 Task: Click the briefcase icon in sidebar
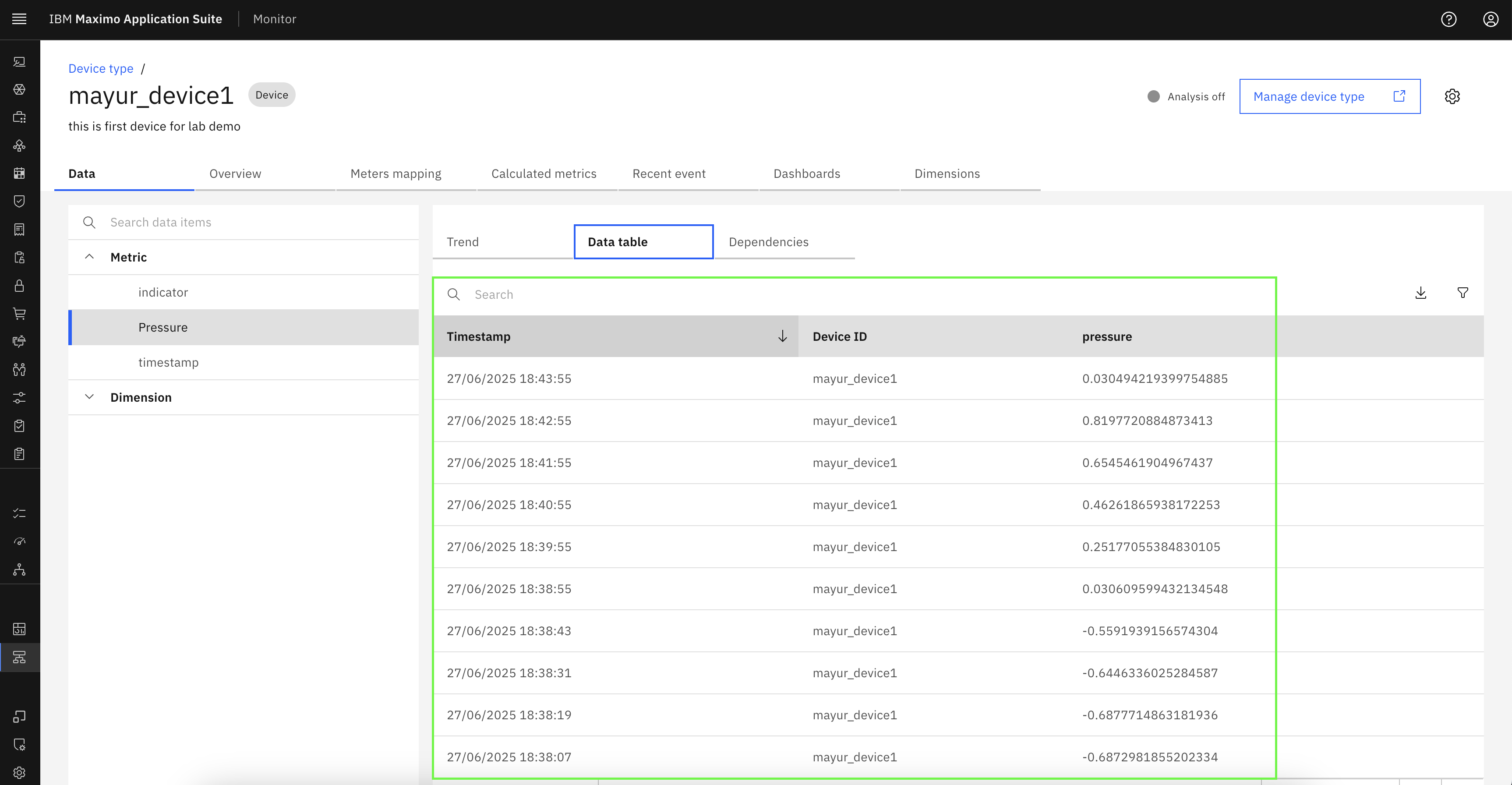pos(19,117)
